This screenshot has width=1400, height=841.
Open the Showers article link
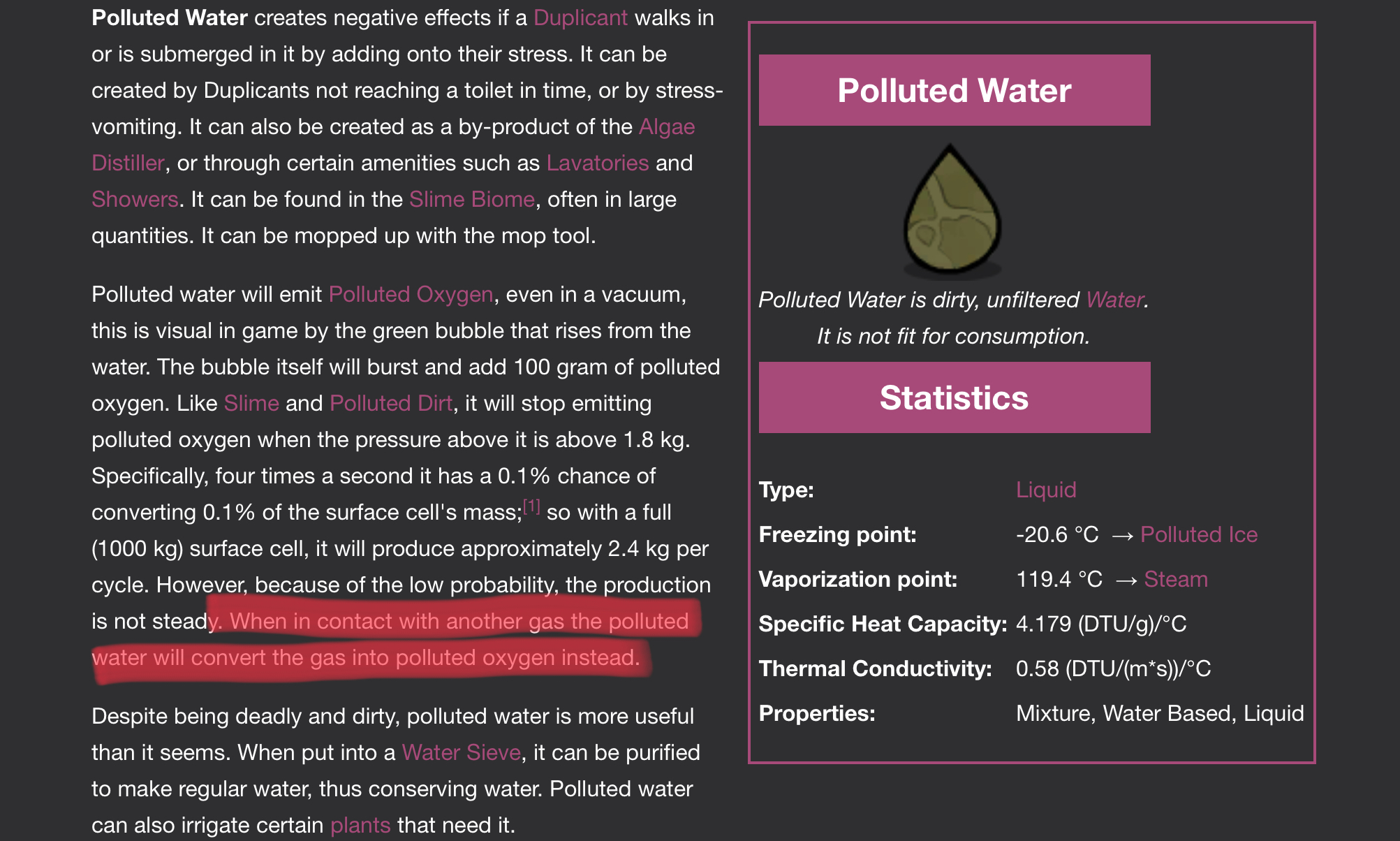(x=135, y=200)
